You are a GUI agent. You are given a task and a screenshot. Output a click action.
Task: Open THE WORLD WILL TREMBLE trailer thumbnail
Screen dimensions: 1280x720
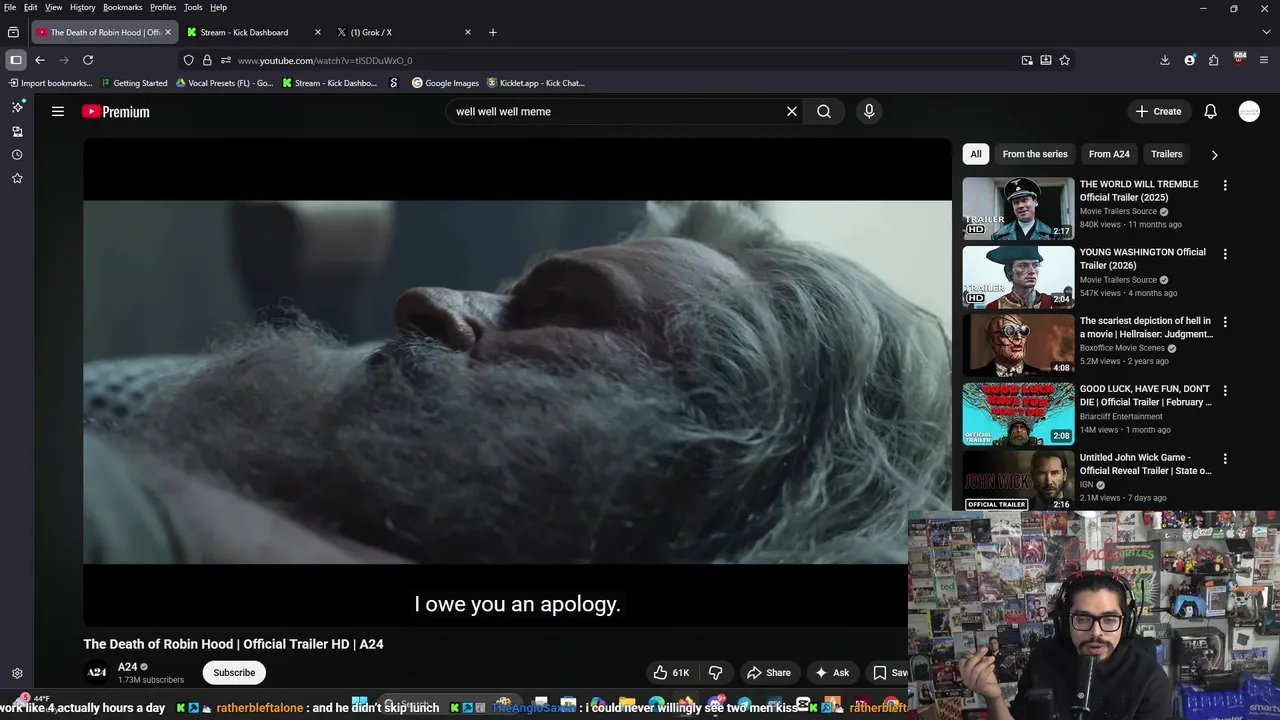pos(1018,209)
